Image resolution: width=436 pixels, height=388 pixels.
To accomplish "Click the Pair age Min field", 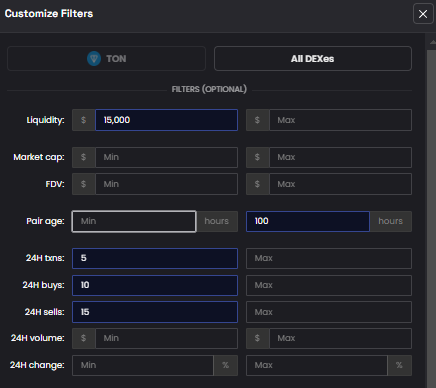I will [x=134, y=221].
